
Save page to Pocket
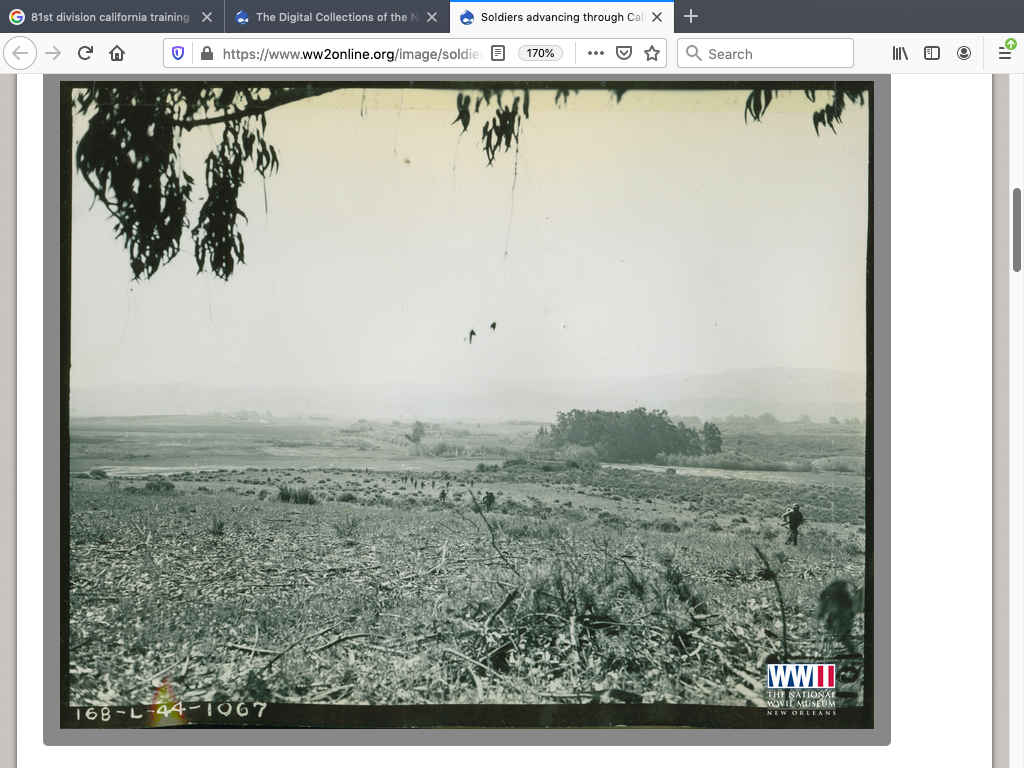click(x=624, y=53)
